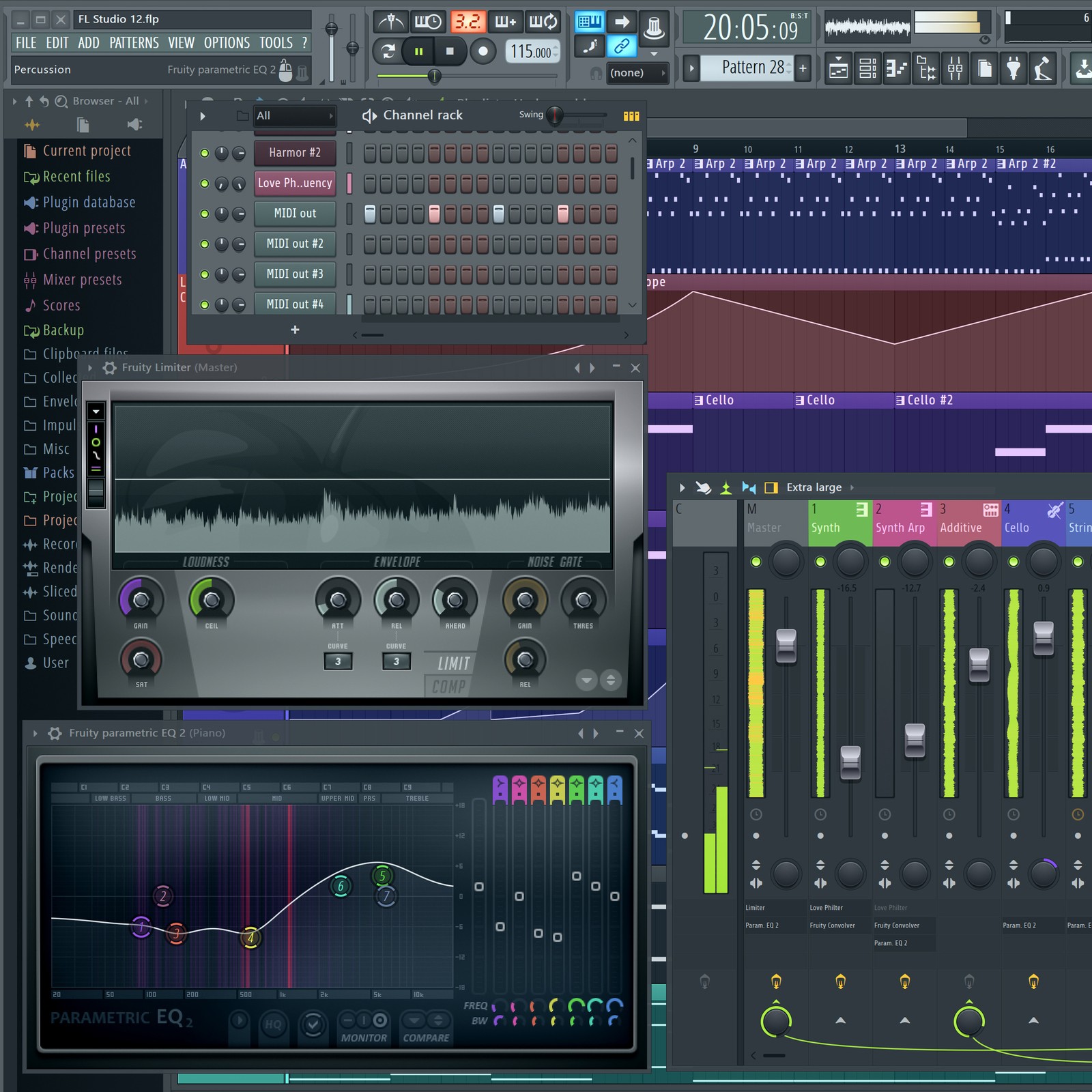The image size is (1092, 1092).
Task: Click the recording countdown 3.2 icon
Action: (x=468, y=21)
